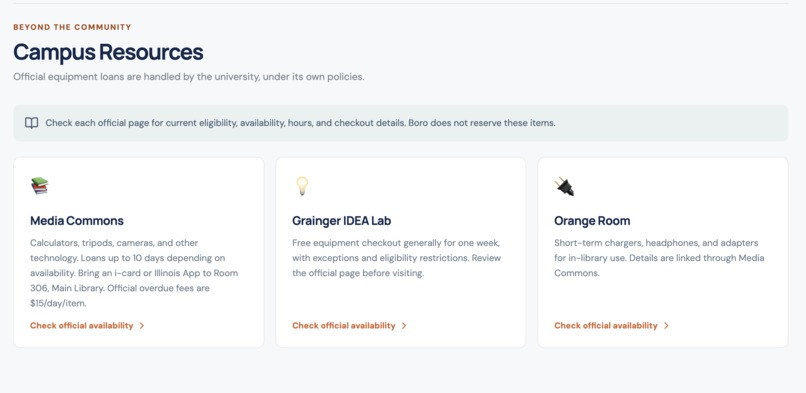Screen dimensions: 806x393
Task: Open Media Commons 'Check official availability' link
Action: click(87, 326)
